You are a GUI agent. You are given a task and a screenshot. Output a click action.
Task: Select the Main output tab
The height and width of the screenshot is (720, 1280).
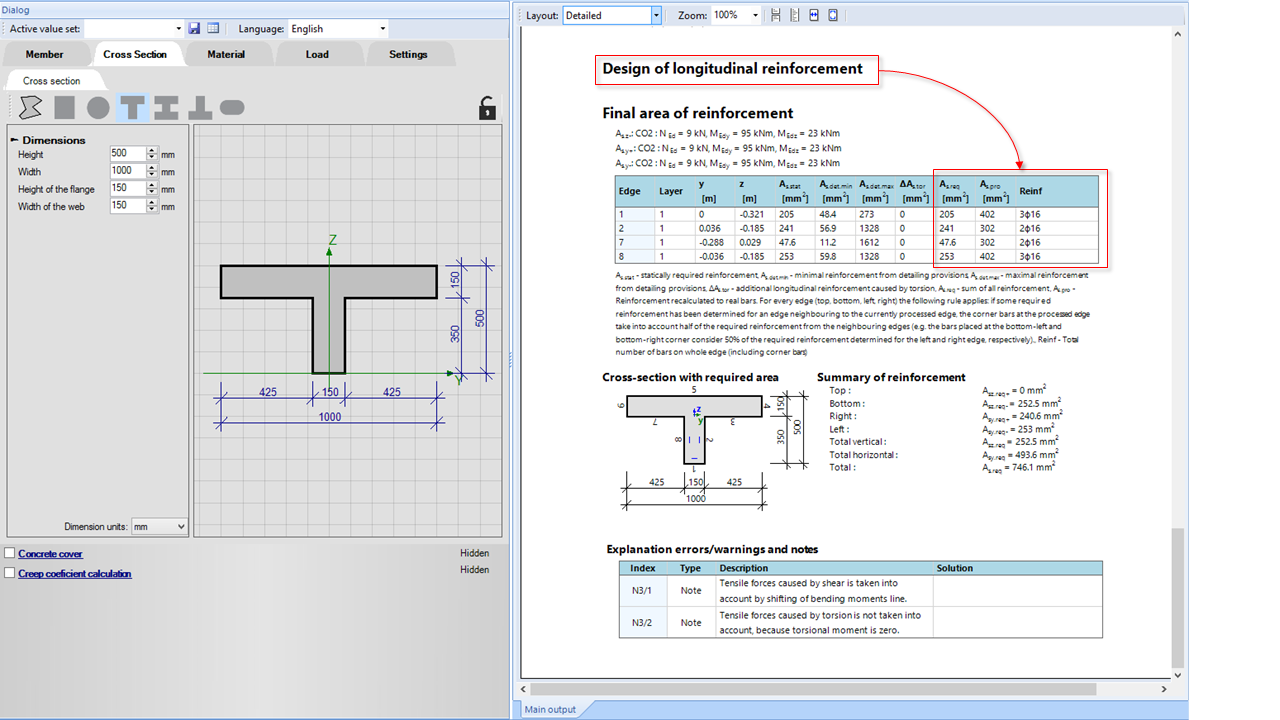(x=551, y=709)
